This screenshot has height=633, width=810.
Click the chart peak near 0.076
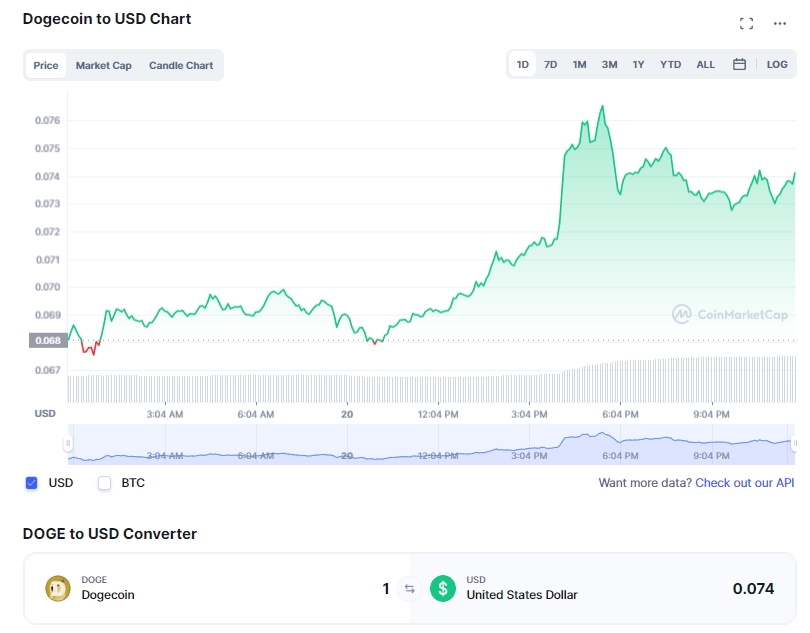(x=602, y=106)
